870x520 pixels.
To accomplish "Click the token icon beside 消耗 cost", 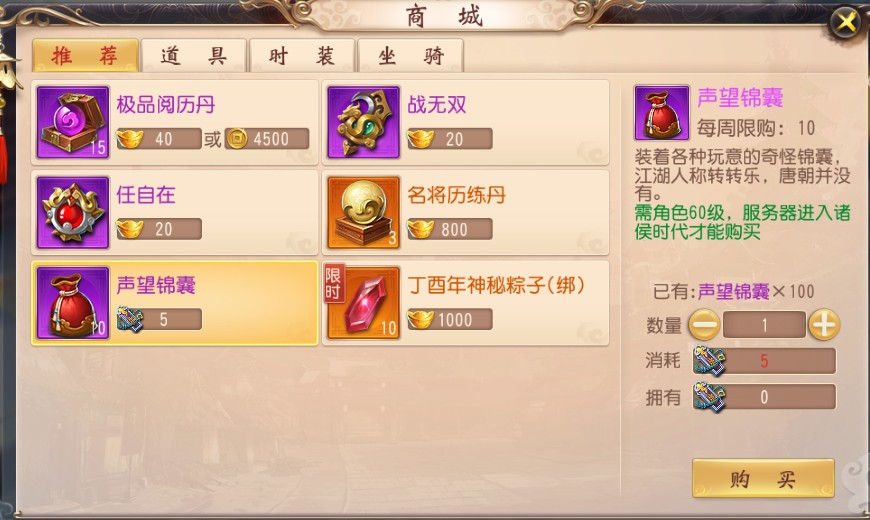I will [x=709, y=361].
